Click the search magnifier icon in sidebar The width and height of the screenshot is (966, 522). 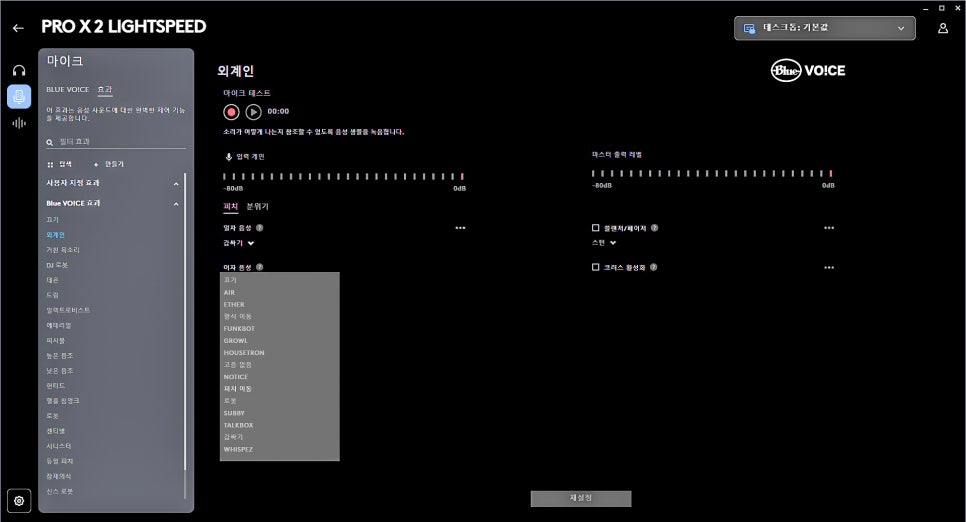[x=49, y=142]
